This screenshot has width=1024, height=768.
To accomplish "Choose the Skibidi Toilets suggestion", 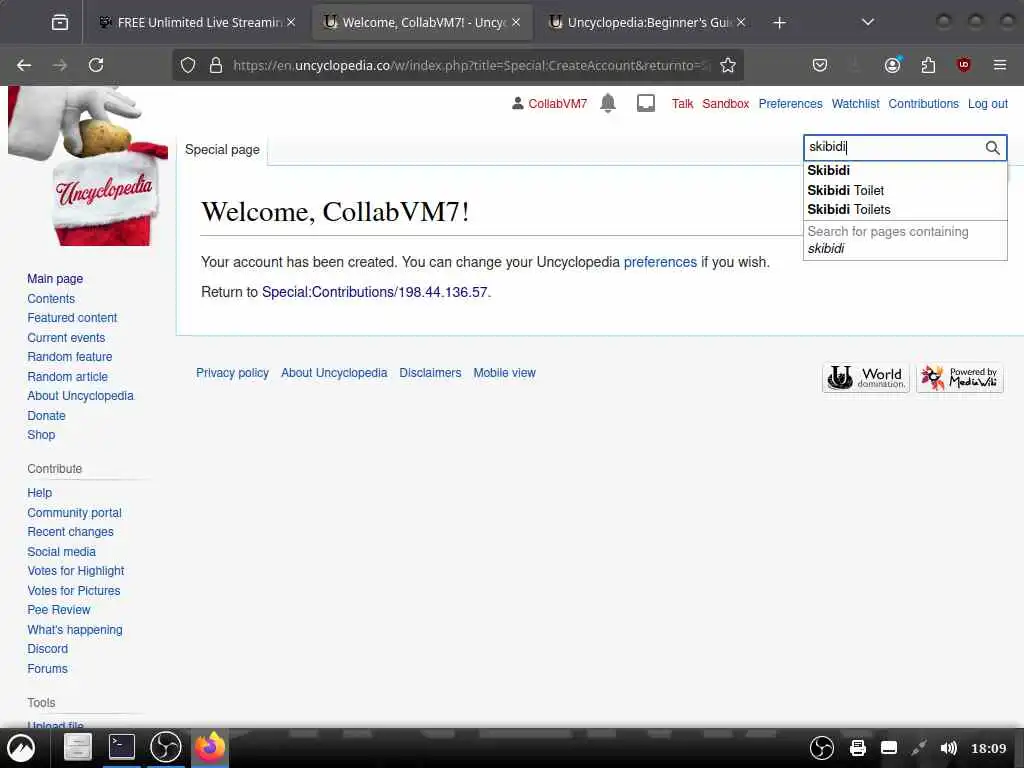I will click(905, 210).
